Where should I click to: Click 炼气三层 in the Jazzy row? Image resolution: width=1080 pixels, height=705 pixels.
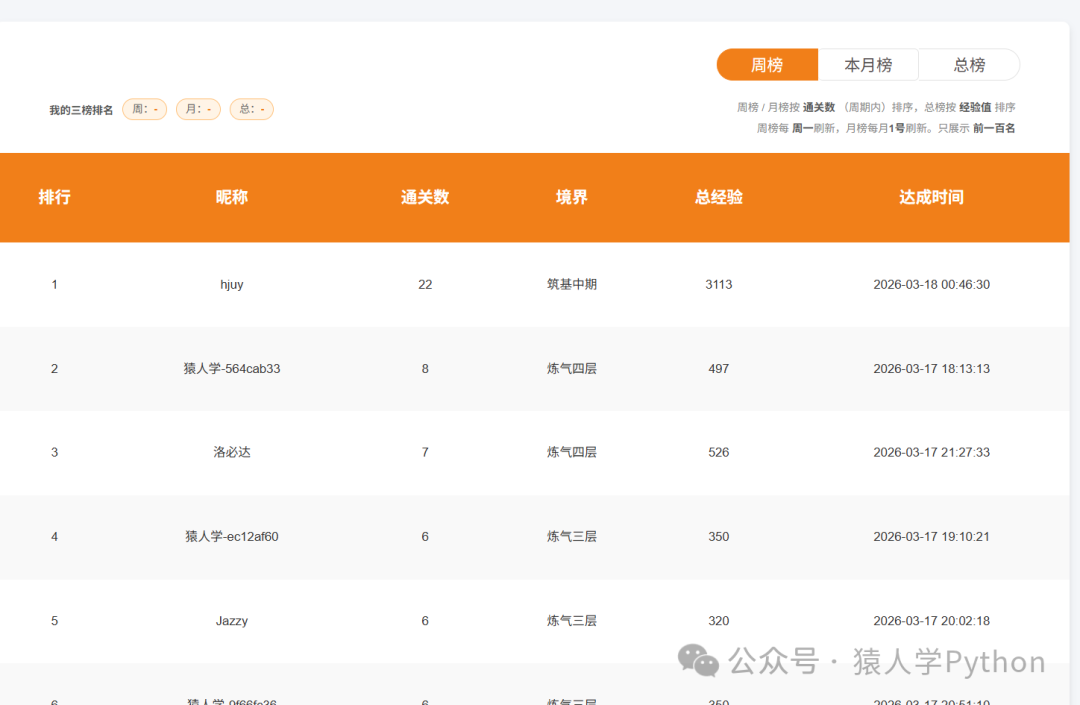click(x=572, y=620)
